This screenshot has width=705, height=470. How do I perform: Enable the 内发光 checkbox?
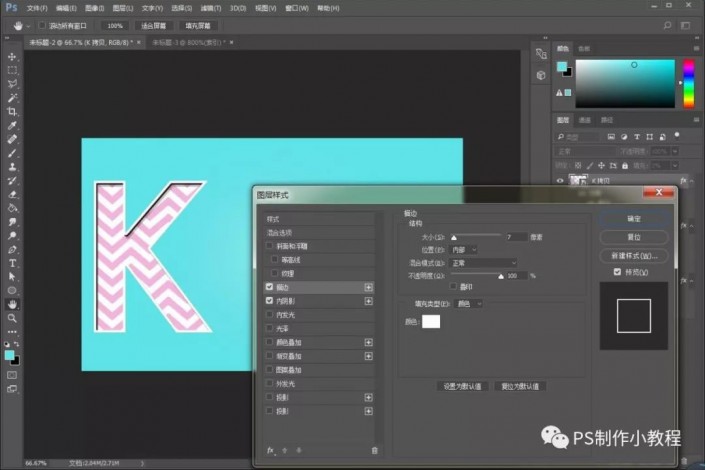pyautogui.click(x=269, y=314)
